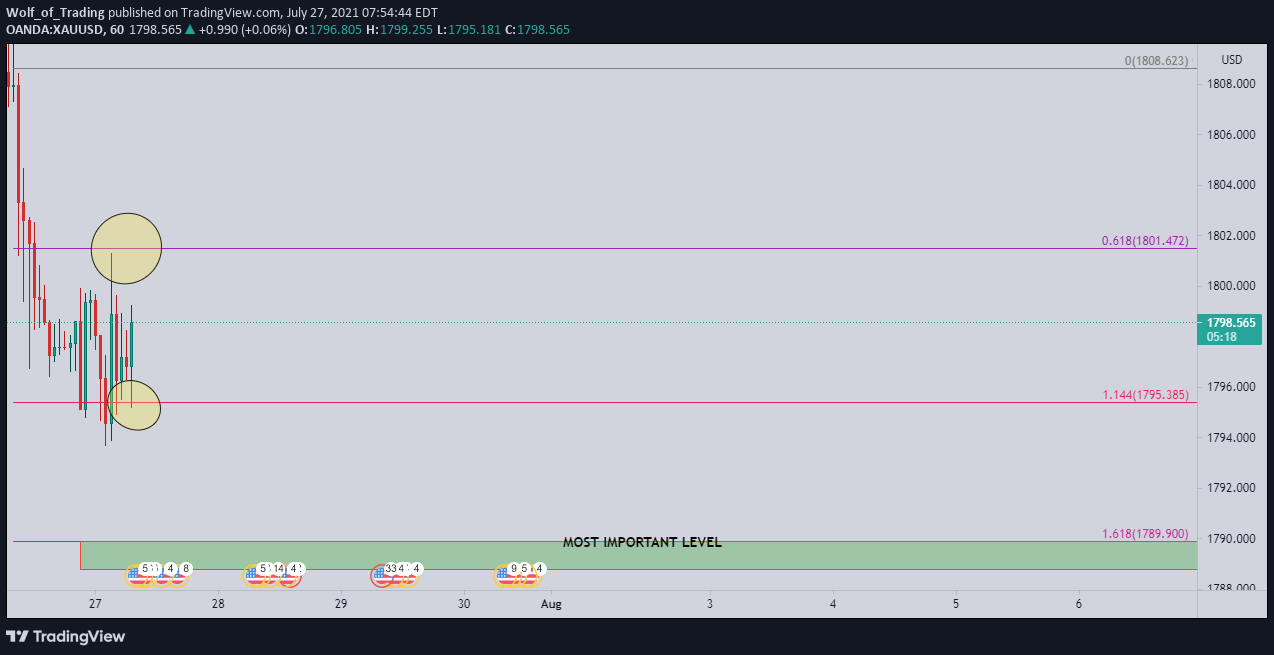
Task: Click the MOST IMPORTANT LEVEL text annotation
Action: 642,543
